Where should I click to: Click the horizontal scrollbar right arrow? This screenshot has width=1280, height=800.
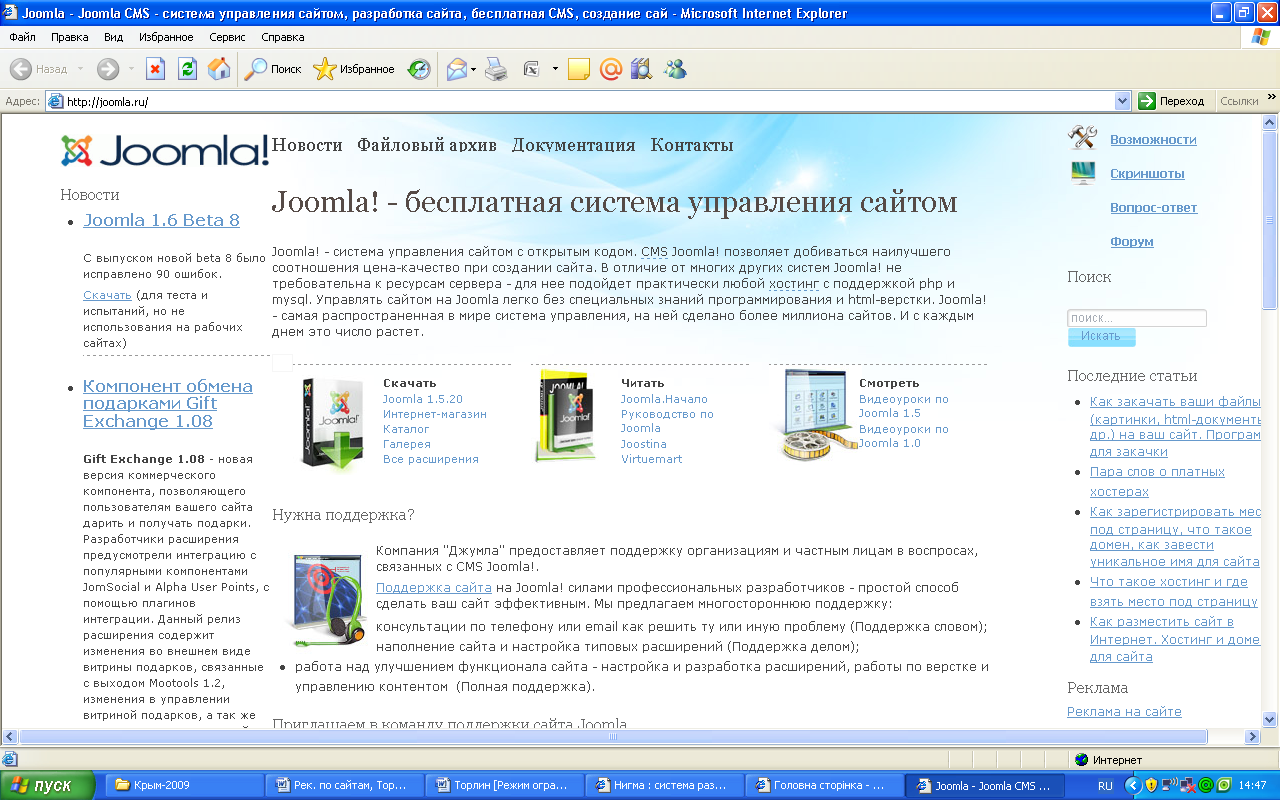click(1252, 736)
